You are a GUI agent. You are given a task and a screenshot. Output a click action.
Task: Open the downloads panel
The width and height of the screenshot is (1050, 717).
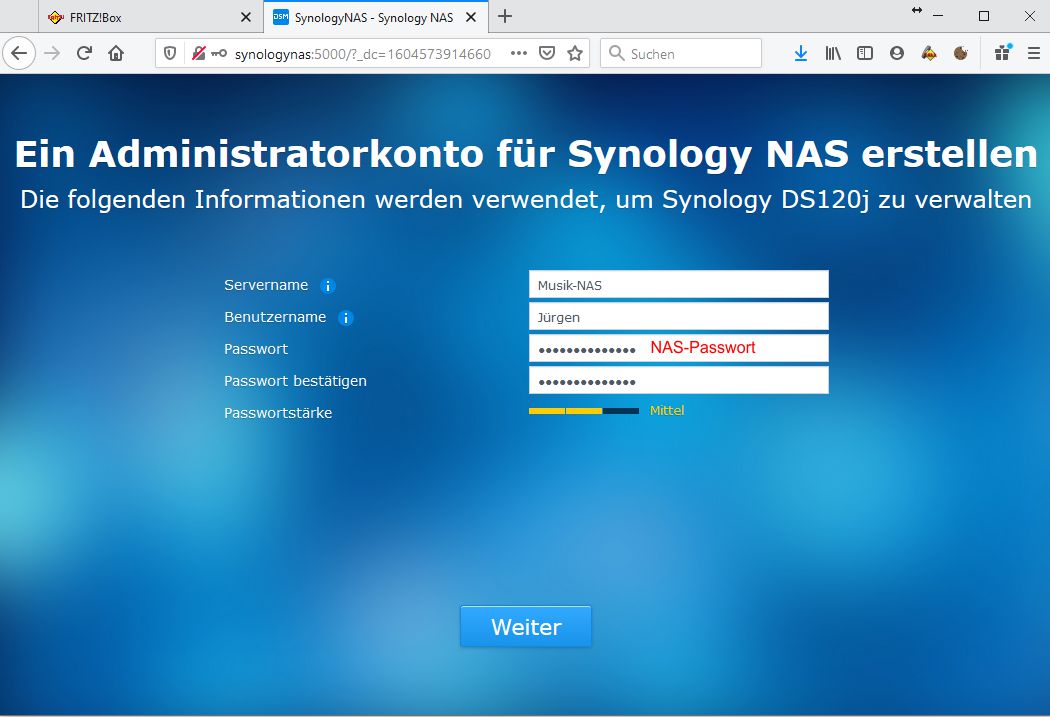(x=801, y=54)
